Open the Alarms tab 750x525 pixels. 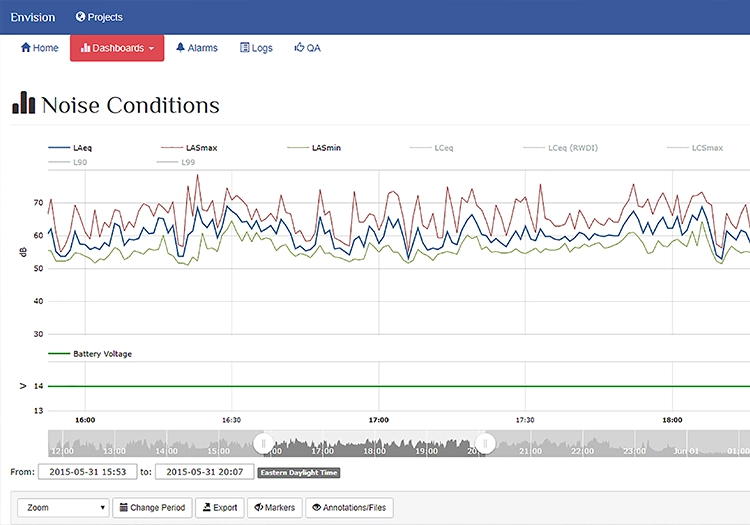click(197, 48)
